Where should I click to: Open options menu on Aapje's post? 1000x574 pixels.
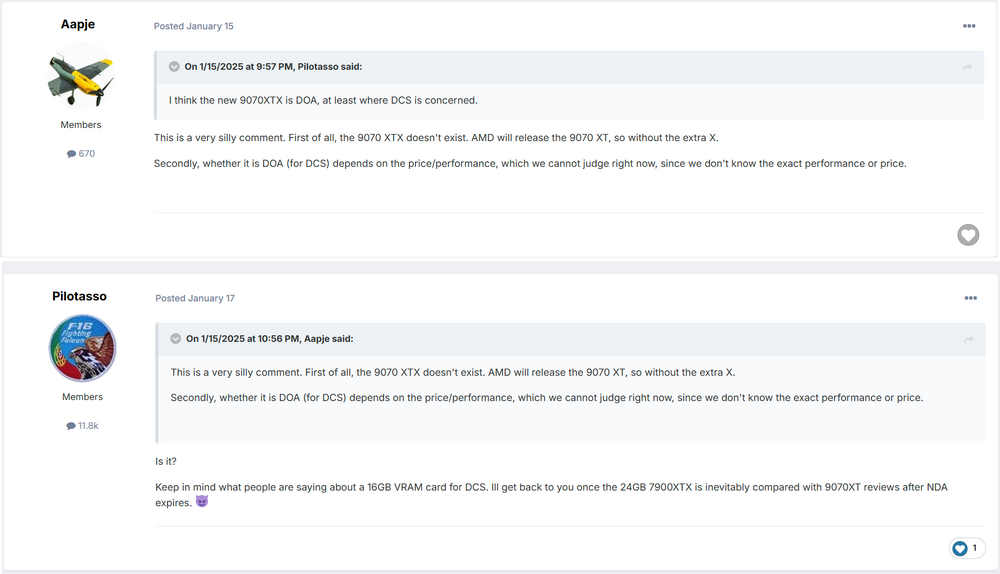969,26
